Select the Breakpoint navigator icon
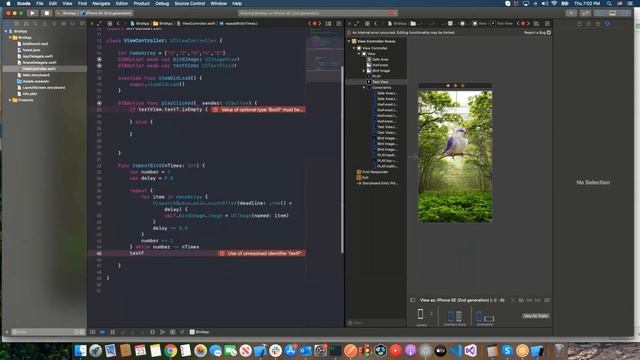Viewport: 640px width, 360px height. pos(73,24)
